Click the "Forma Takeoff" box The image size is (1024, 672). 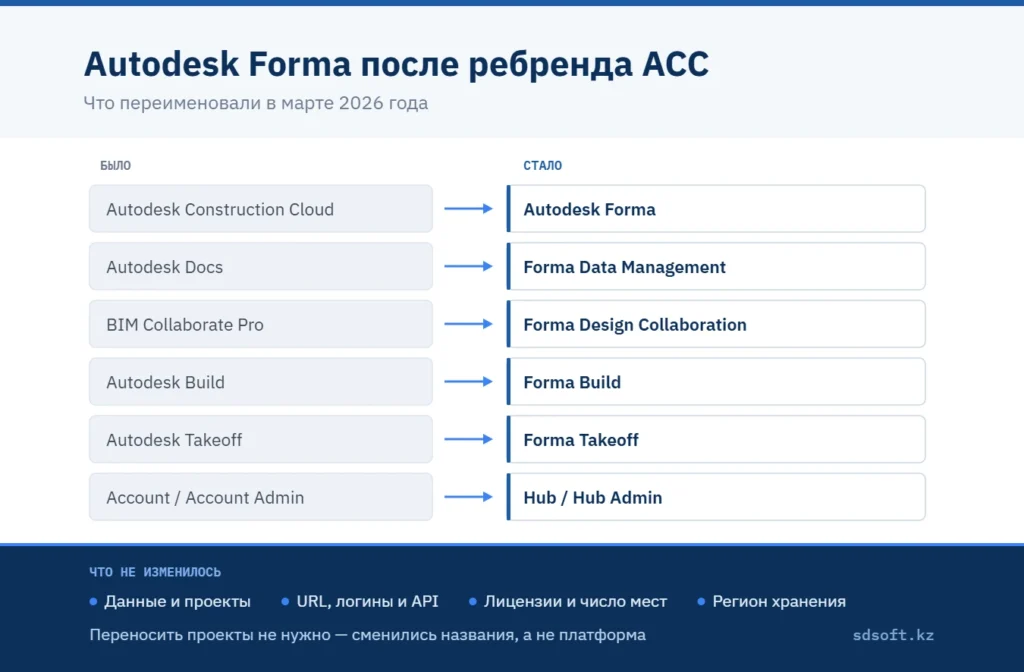(x=716, y=440)
